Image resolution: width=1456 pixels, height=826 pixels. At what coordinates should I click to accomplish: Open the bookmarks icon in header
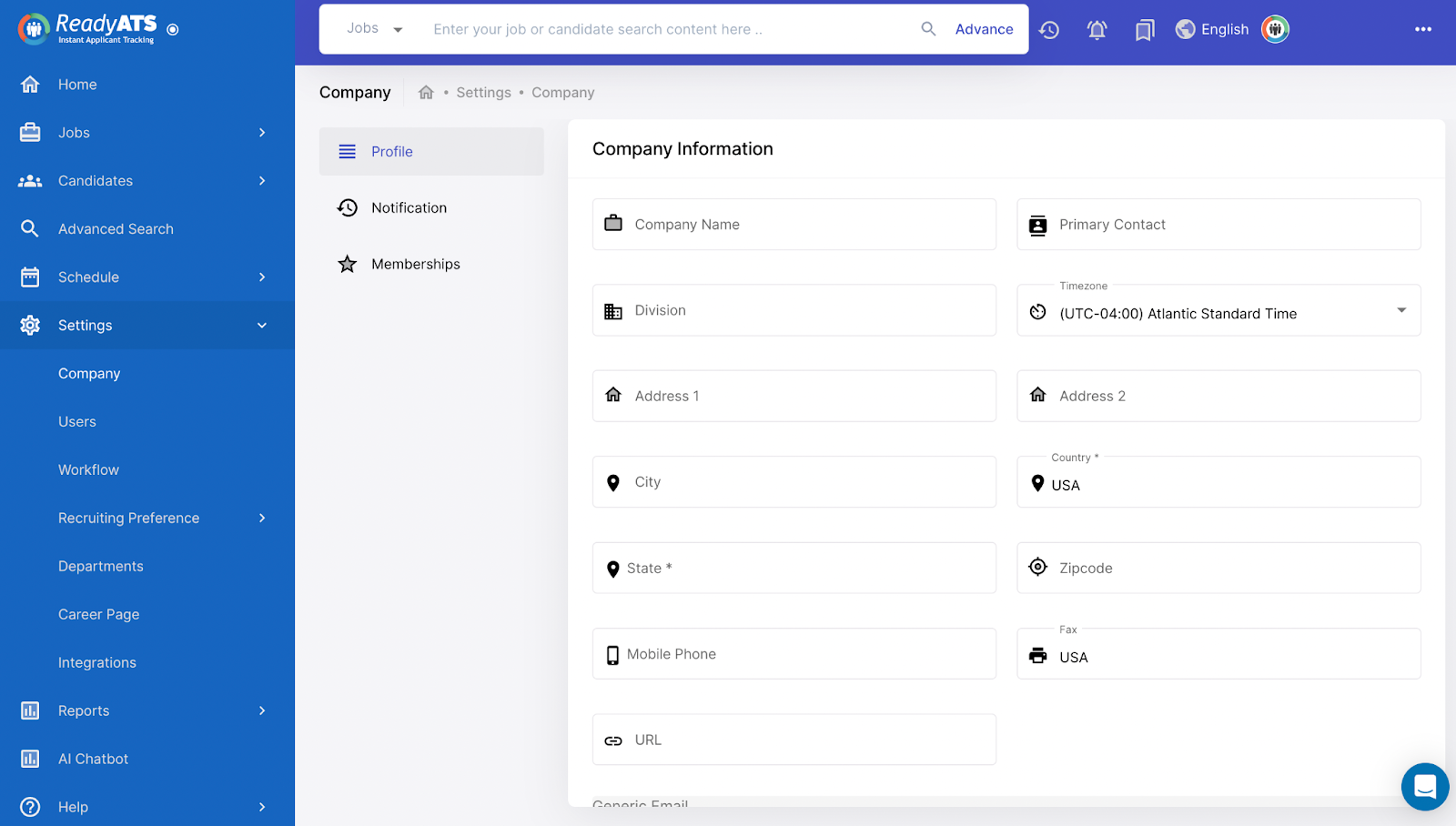pos(1145,30)
